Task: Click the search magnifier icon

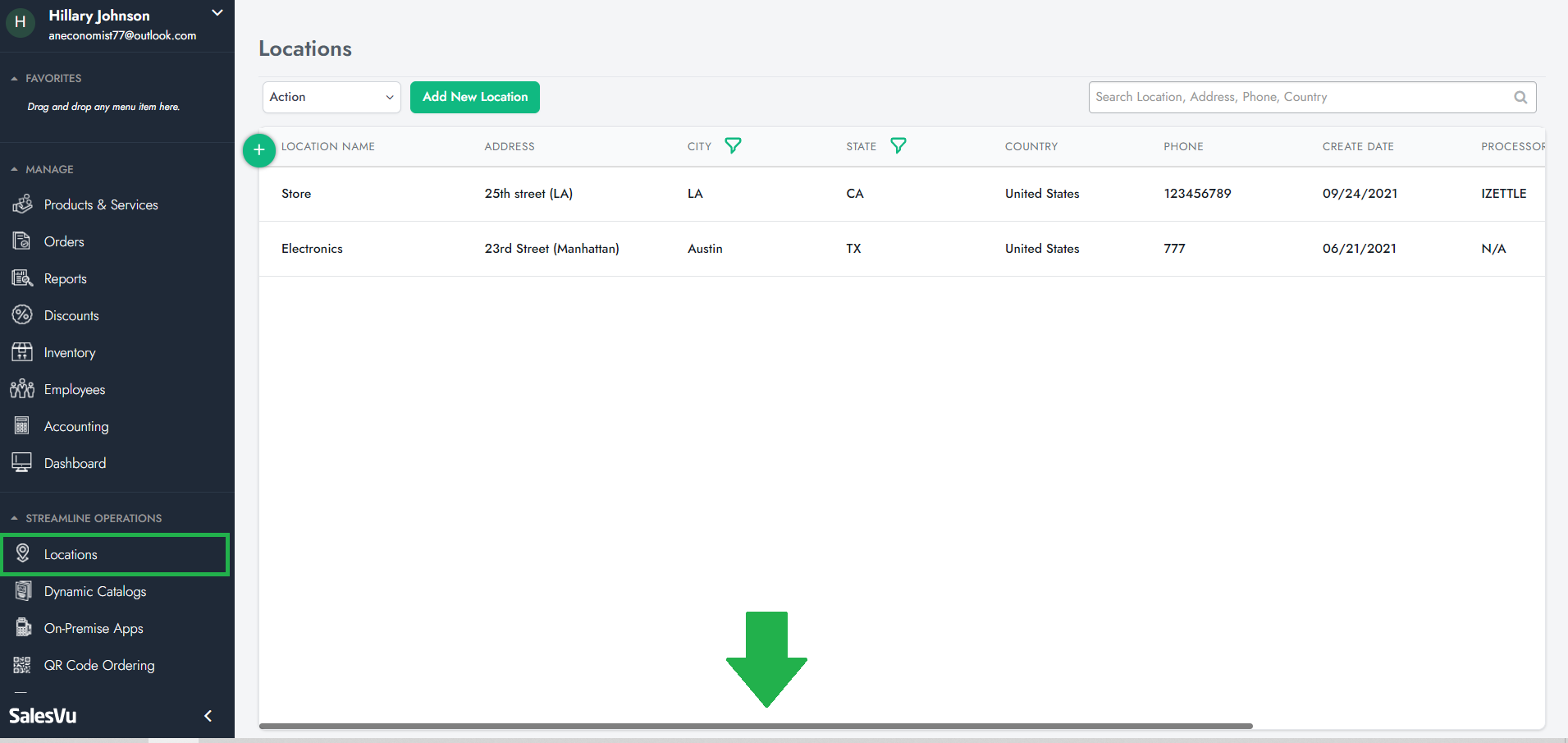Action: [x=1520, y=97]
